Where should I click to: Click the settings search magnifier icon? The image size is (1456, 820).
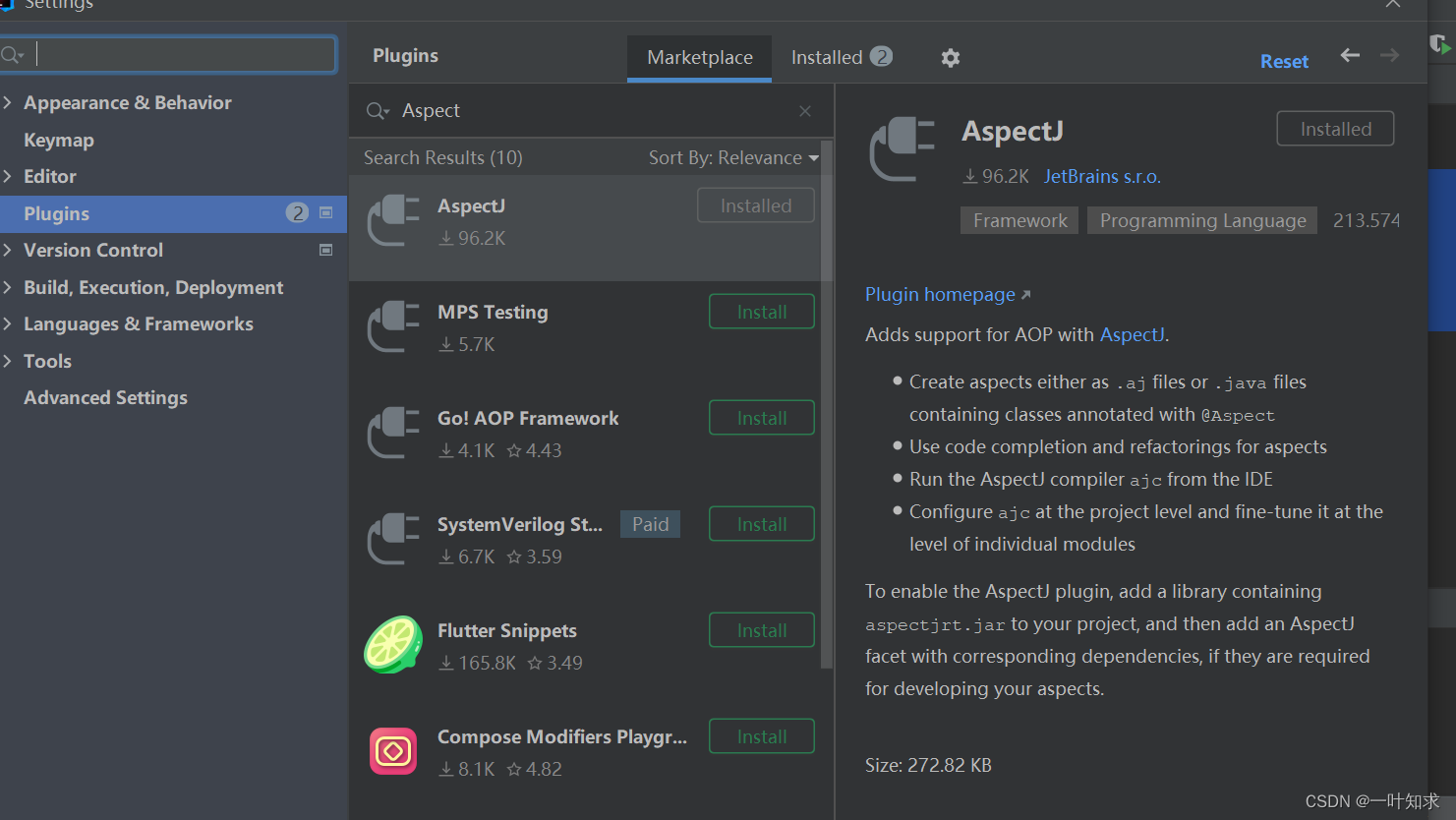(x=12, y=55)
